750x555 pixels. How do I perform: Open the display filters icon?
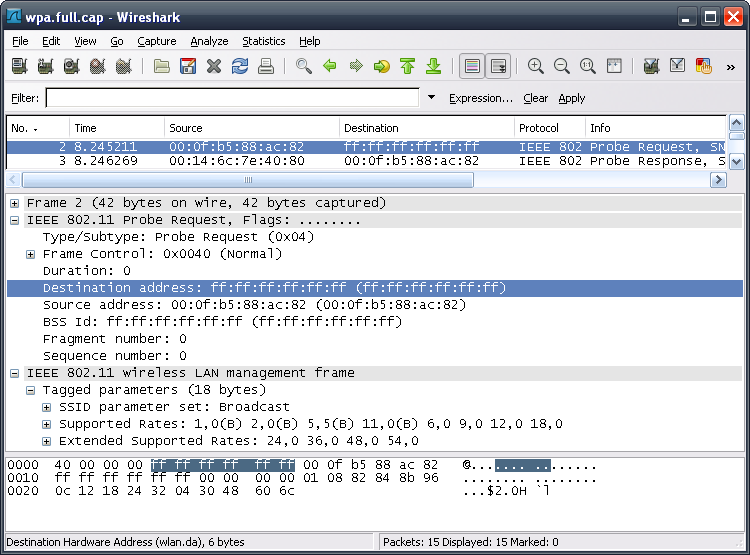pos(677,66)
